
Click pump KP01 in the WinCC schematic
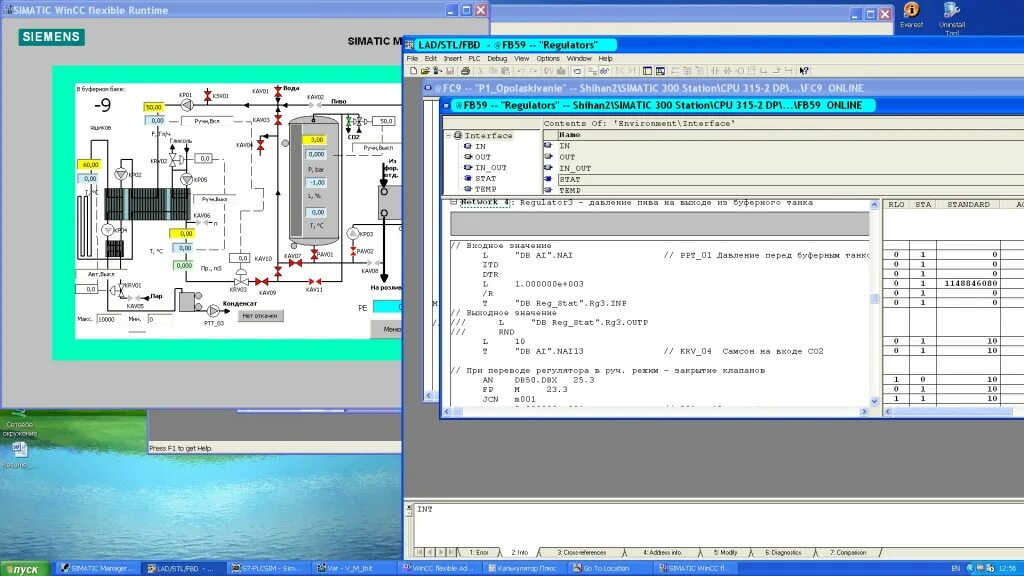click(187, 104)
